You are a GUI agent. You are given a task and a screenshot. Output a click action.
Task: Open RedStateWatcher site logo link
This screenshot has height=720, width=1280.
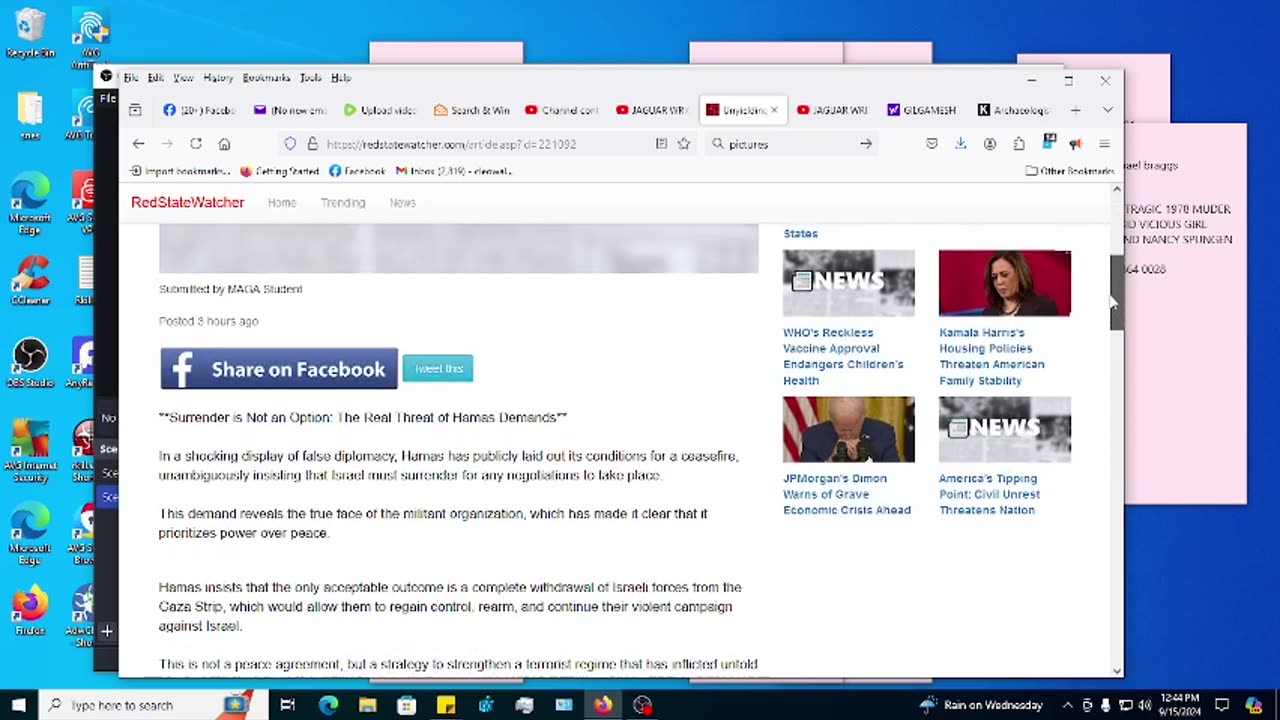(188, 202)
